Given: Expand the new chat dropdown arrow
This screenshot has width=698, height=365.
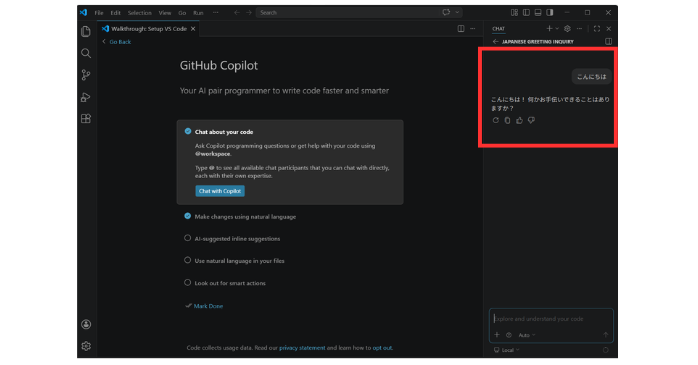Looking at the screenshot, I should pyautogui.click(x=556, y=28).
